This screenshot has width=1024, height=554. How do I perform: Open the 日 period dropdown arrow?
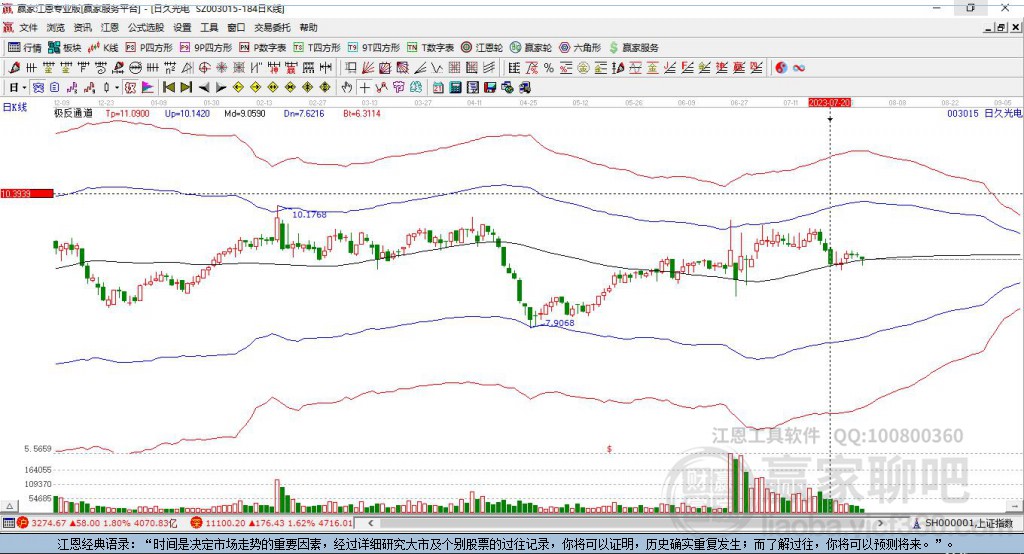[24, 88]
